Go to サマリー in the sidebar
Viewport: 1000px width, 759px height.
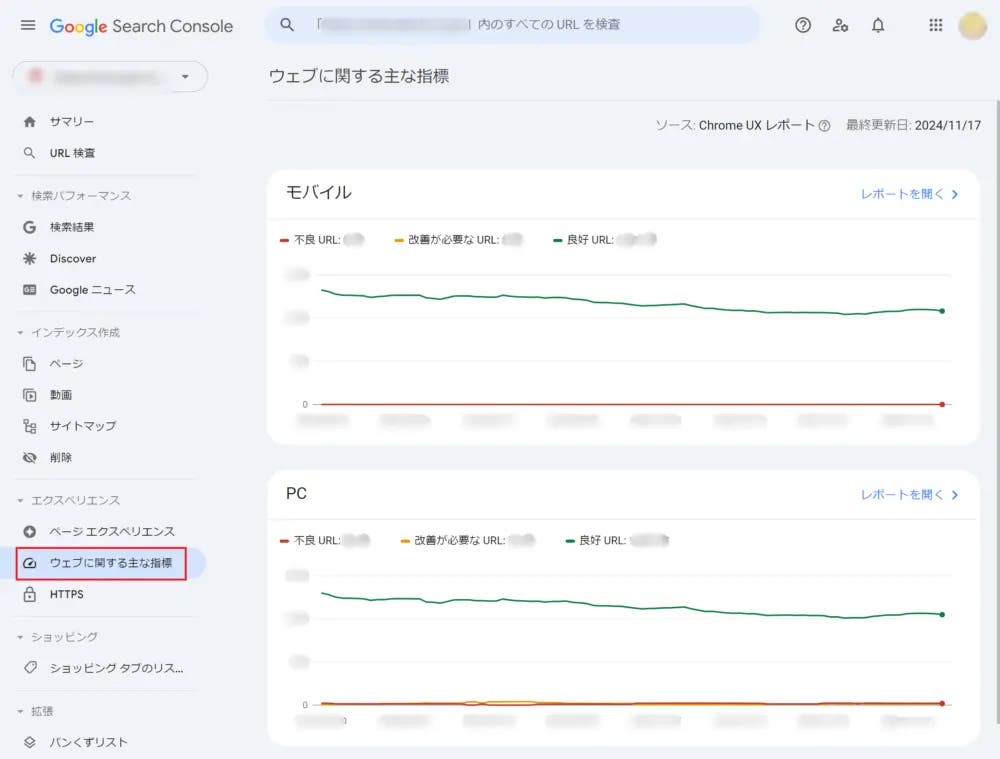tap(72, 122)
